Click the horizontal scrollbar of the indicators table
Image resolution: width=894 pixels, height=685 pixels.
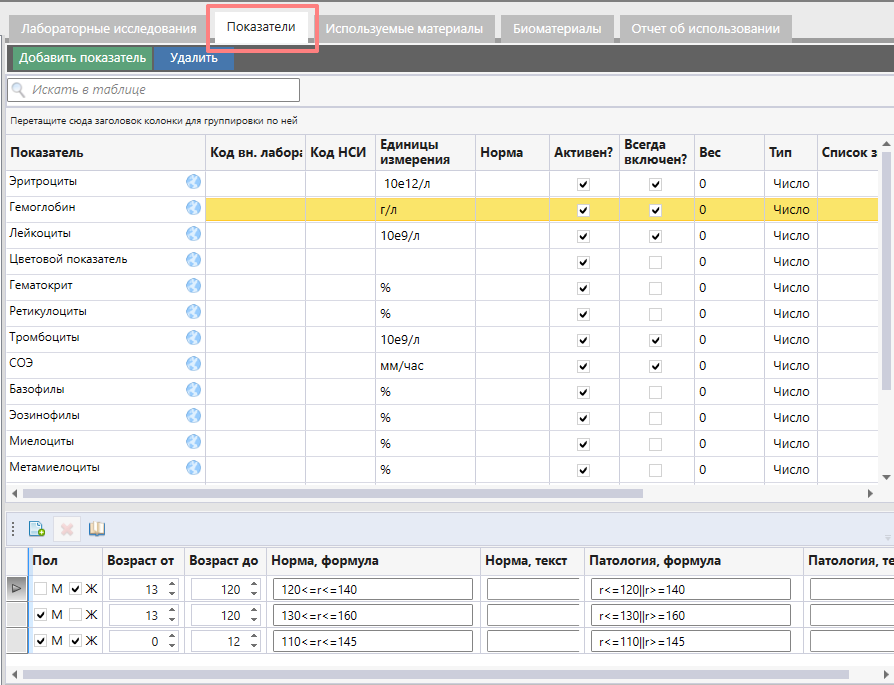coord(330,493)
